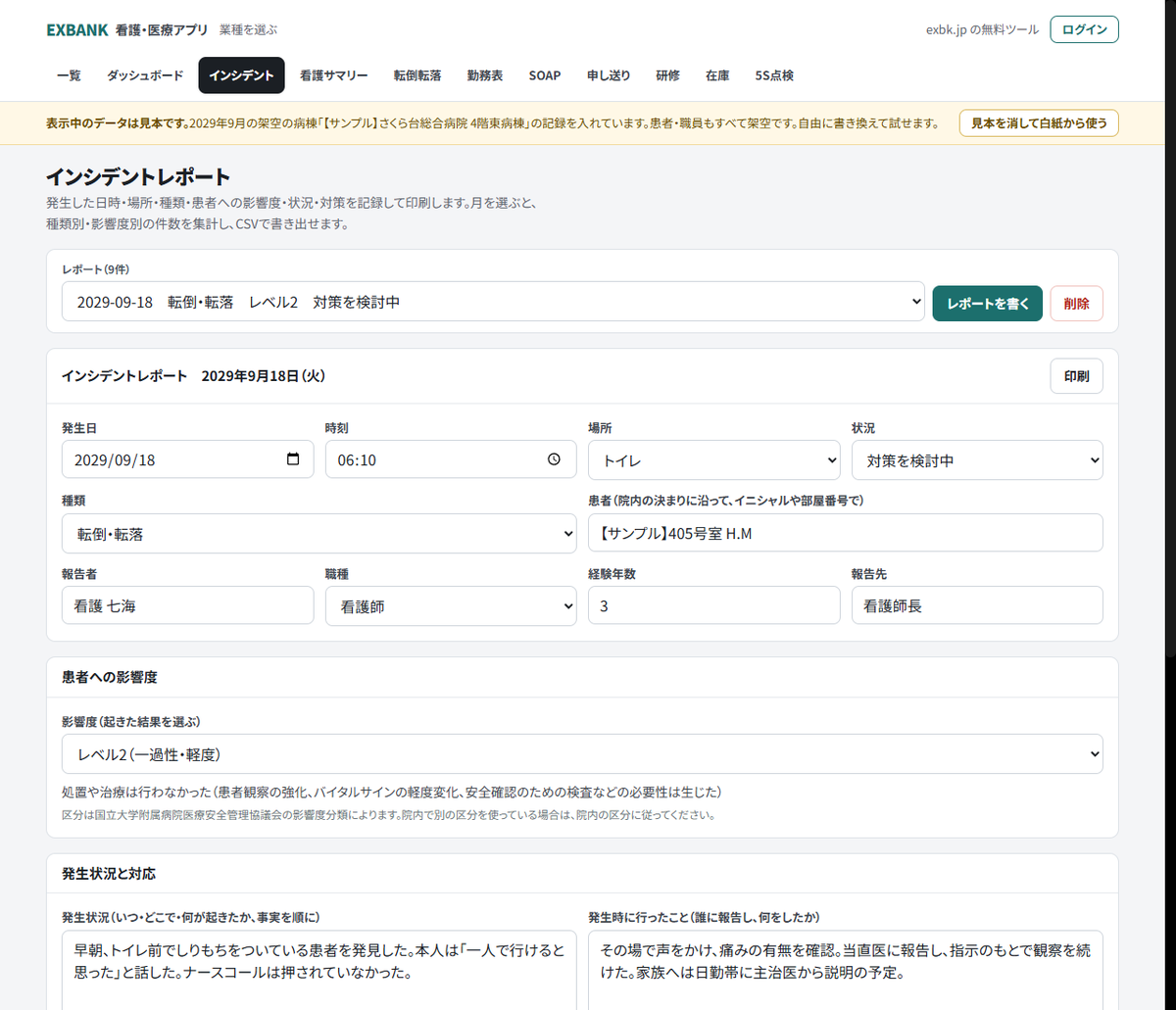This screenshot has width=1176, height=1010.
Task: Go to 申し送り tab
Action: pos(609,75)
